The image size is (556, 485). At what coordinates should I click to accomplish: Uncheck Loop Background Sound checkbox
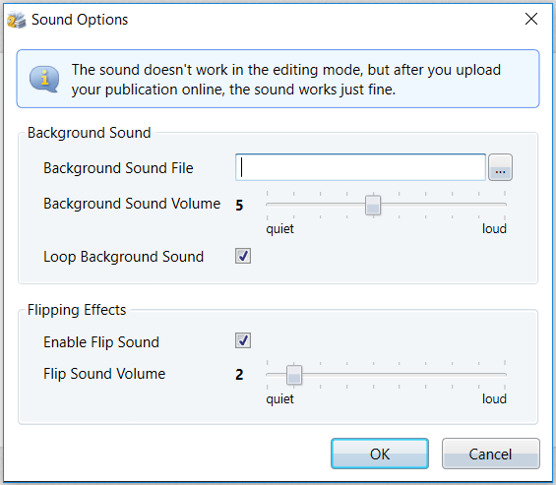[x=243, y=256]
